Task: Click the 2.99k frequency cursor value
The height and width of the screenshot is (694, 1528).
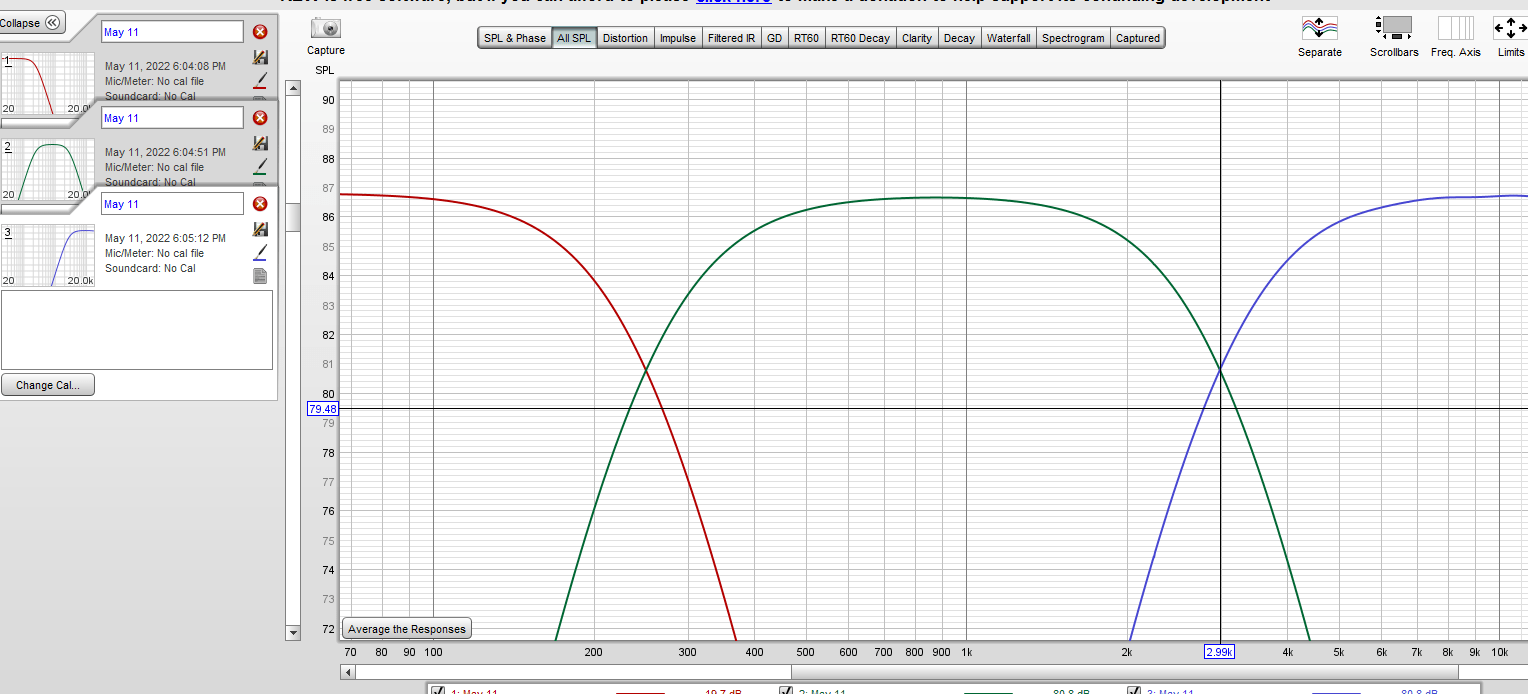Action: [1219, 651]
